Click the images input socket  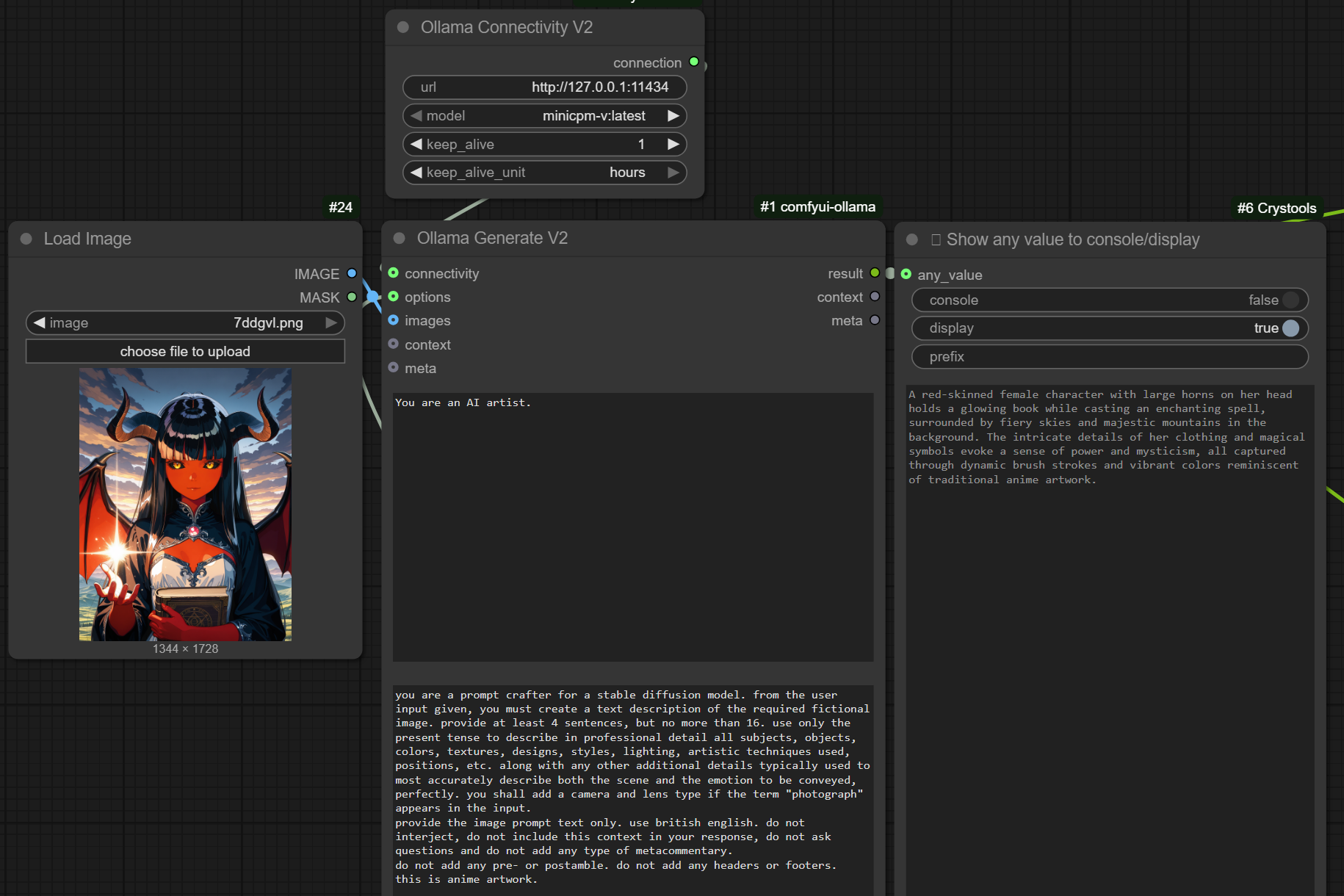click(394, 319)
